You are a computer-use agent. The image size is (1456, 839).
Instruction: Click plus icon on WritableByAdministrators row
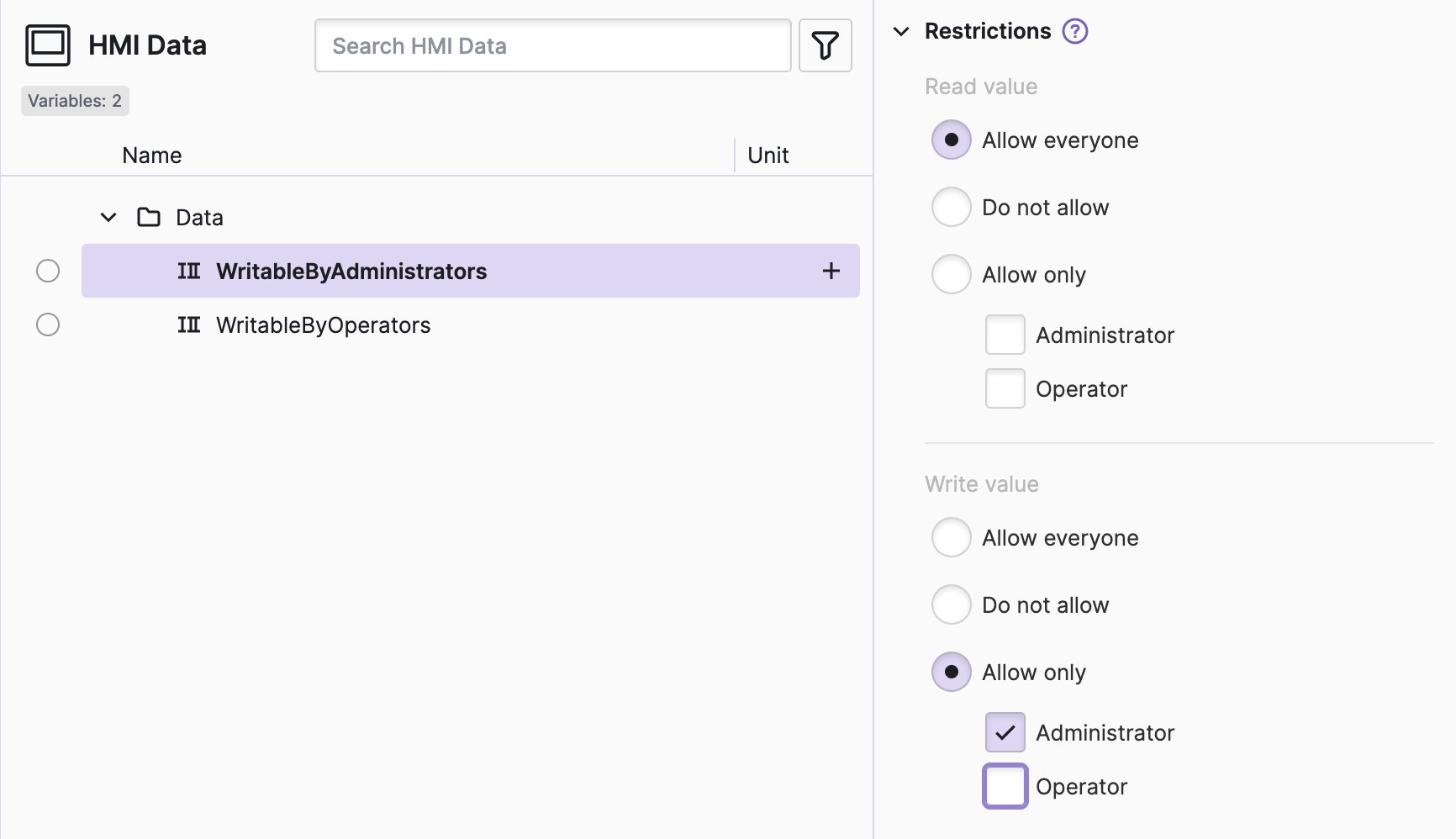[x=831, y=271]
